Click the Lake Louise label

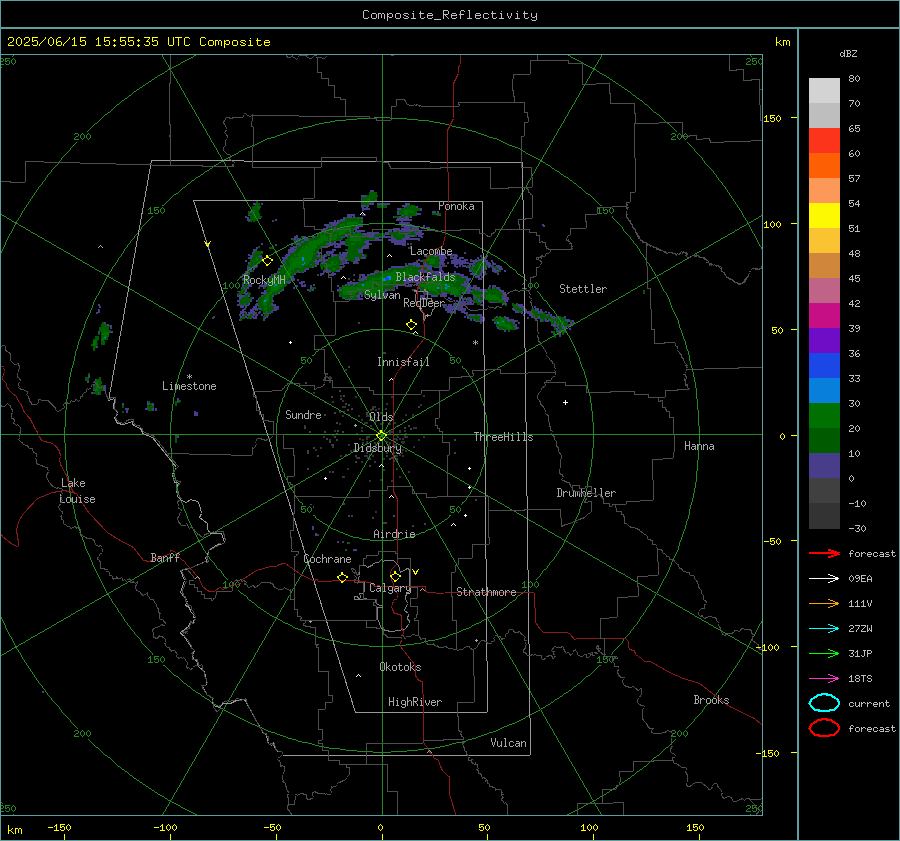click(77, 491)
